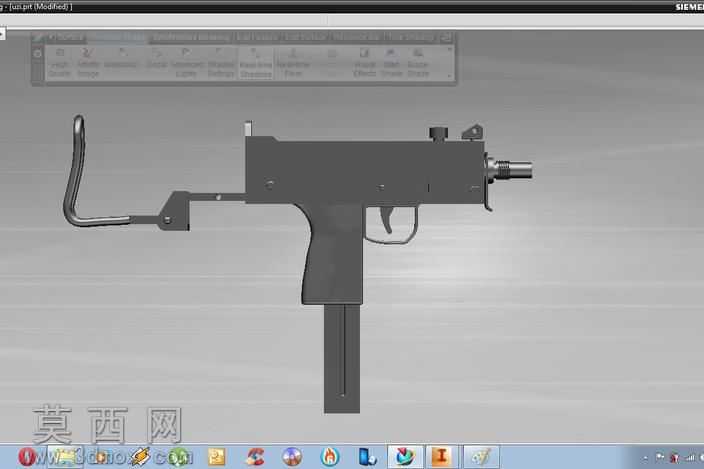
Task: Open the blue phone taskbar icon
Action: pos(367,457)
